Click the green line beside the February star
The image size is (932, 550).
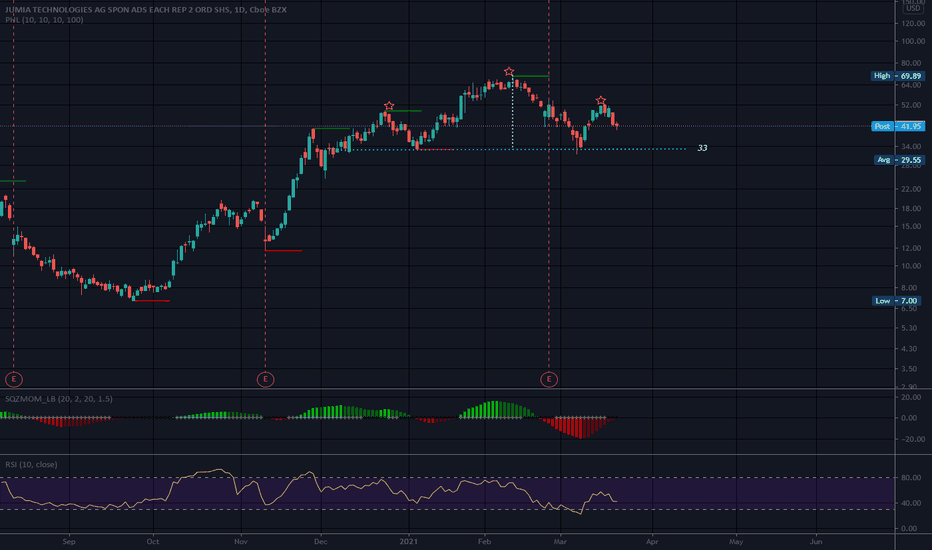coord(531,76)
